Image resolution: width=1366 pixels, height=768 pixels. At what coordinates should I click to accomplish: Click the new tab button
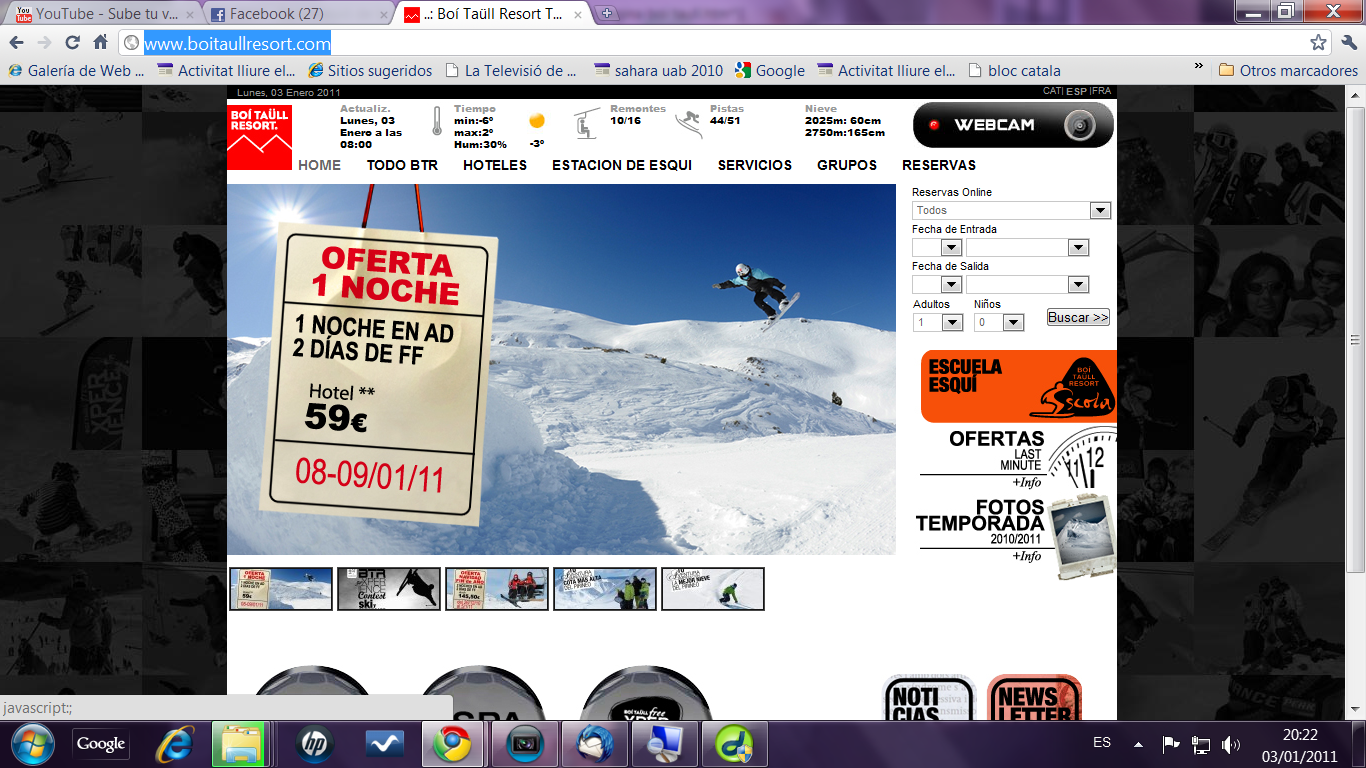coord(607,14)
